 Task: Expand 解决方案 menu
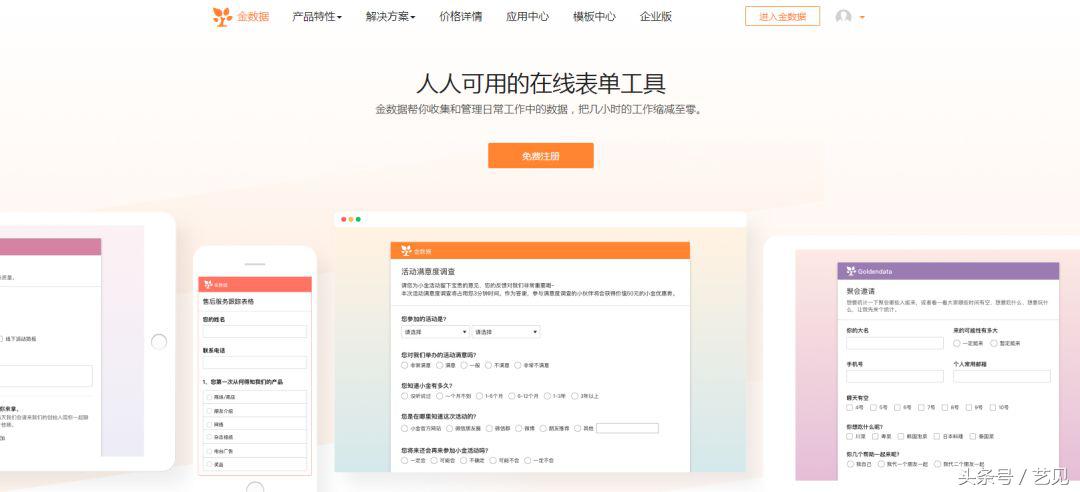click(x=391, y=17)
